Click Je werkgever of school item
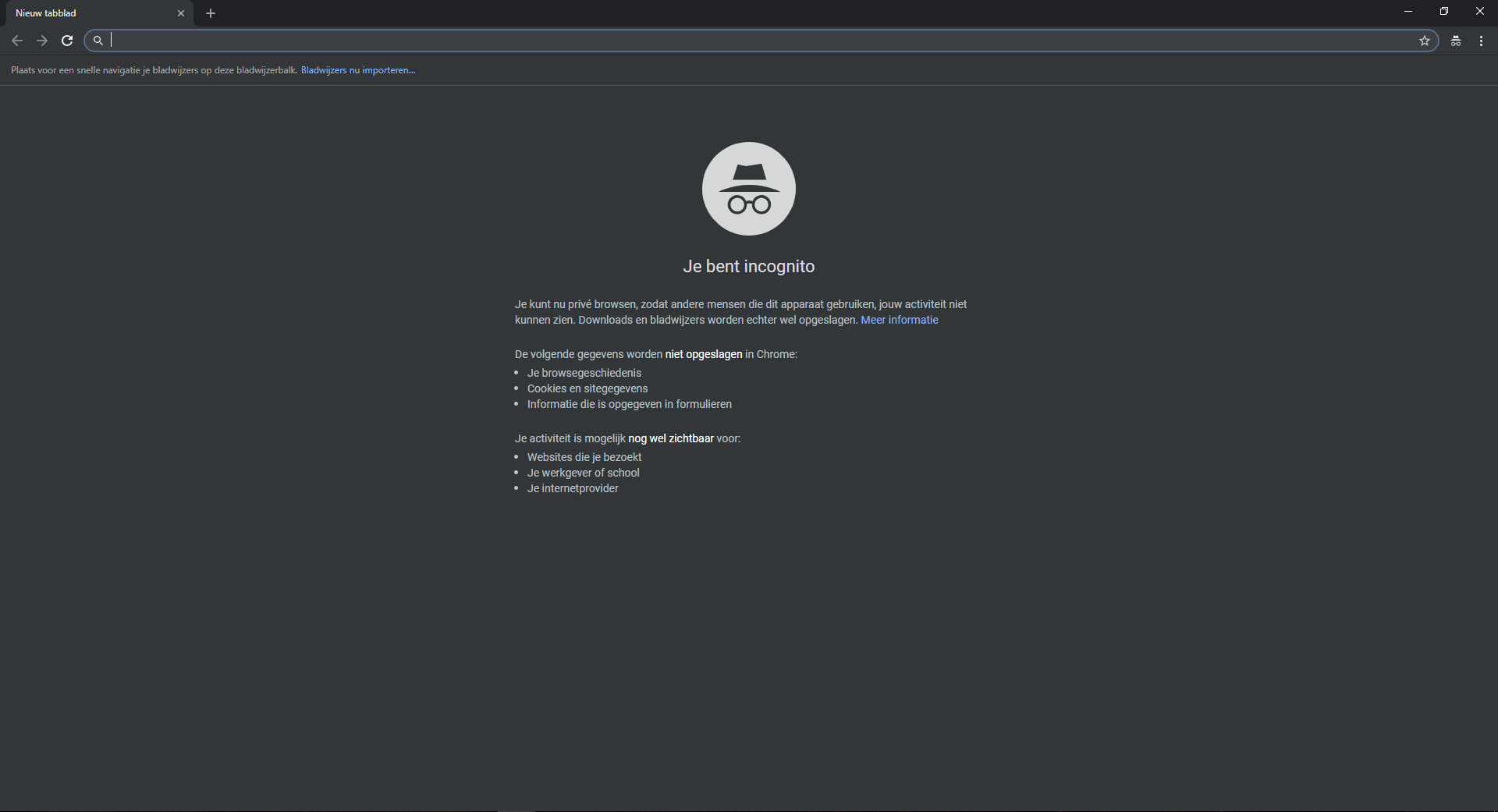The height and width of the screenshot is (812, 1498). point(584,473)
